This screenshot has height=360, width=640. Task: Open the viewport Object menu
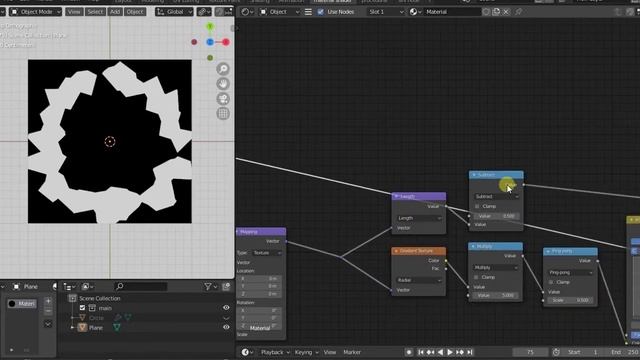point(135,12)
